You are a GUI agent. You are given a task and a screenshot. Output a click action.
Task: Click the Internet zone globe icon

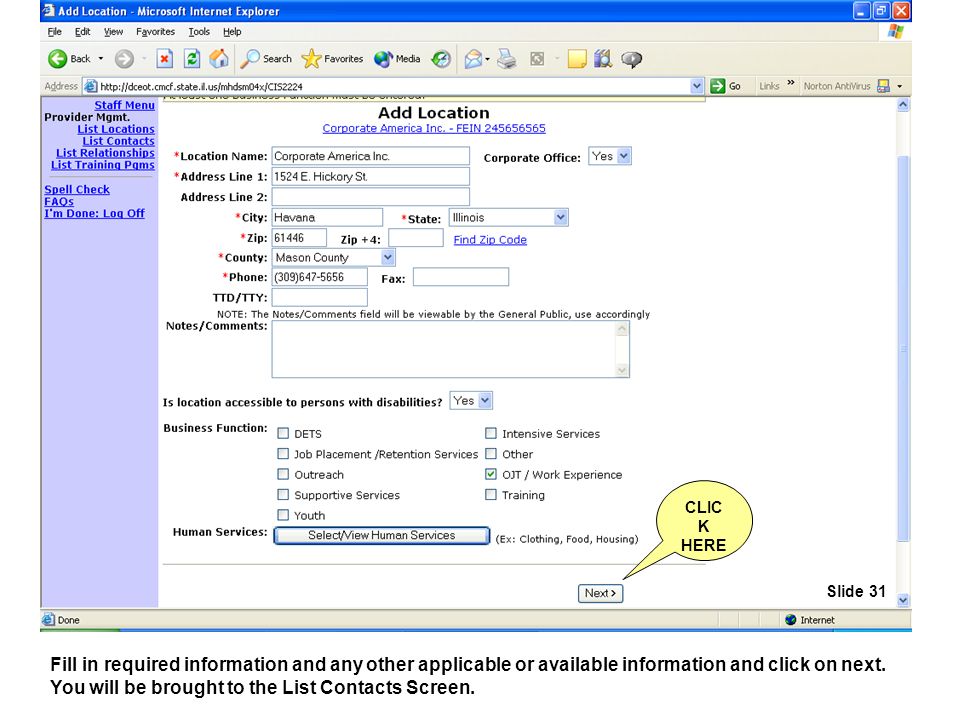(x=790, y=620)
